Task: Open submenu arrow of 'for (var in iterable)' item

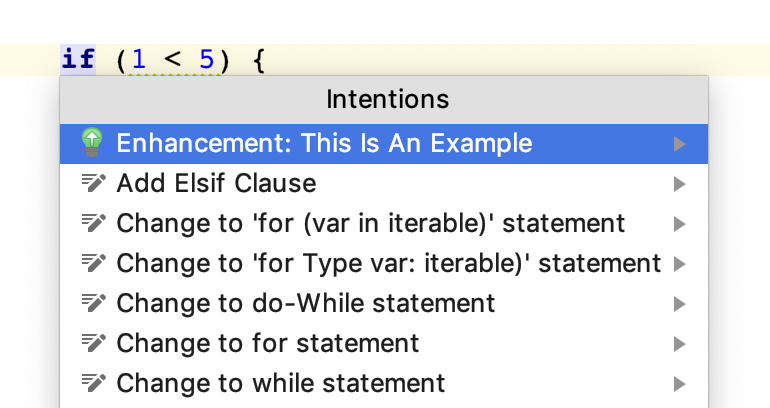Action: (680, 224)
